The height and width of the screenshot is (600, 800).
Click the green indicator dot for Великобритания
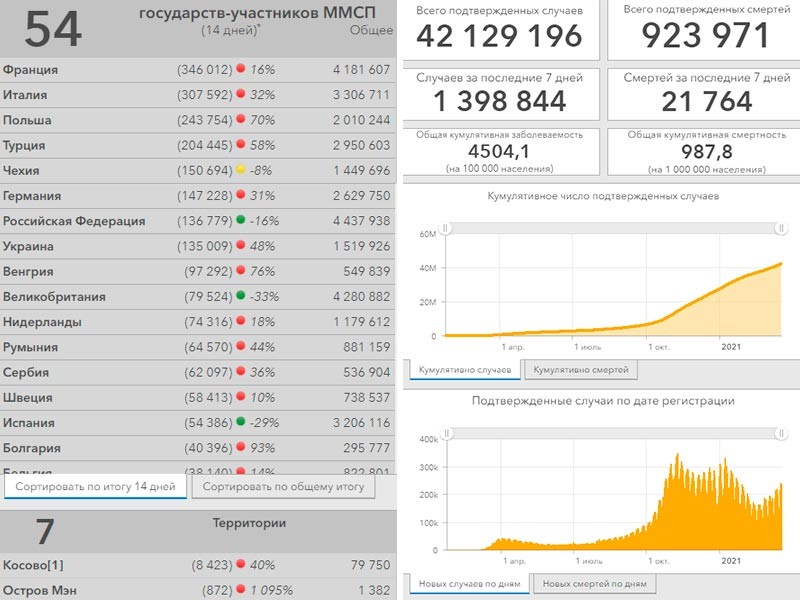[241, 297]
